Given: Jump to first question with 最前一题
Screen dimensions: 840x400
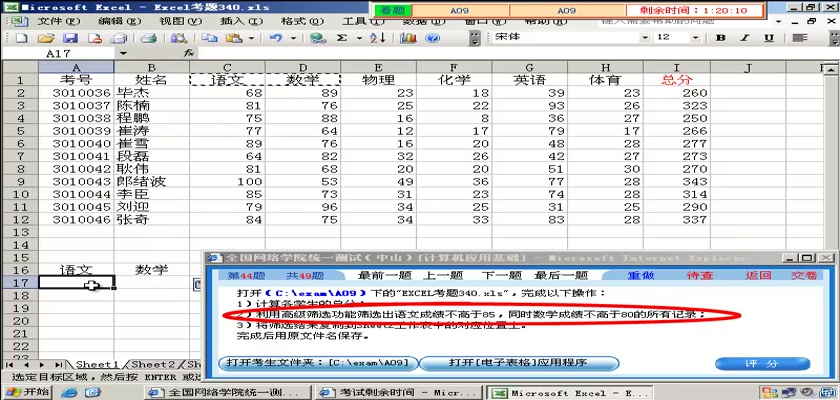Looking at the screenshot, I should coord(384,276).
